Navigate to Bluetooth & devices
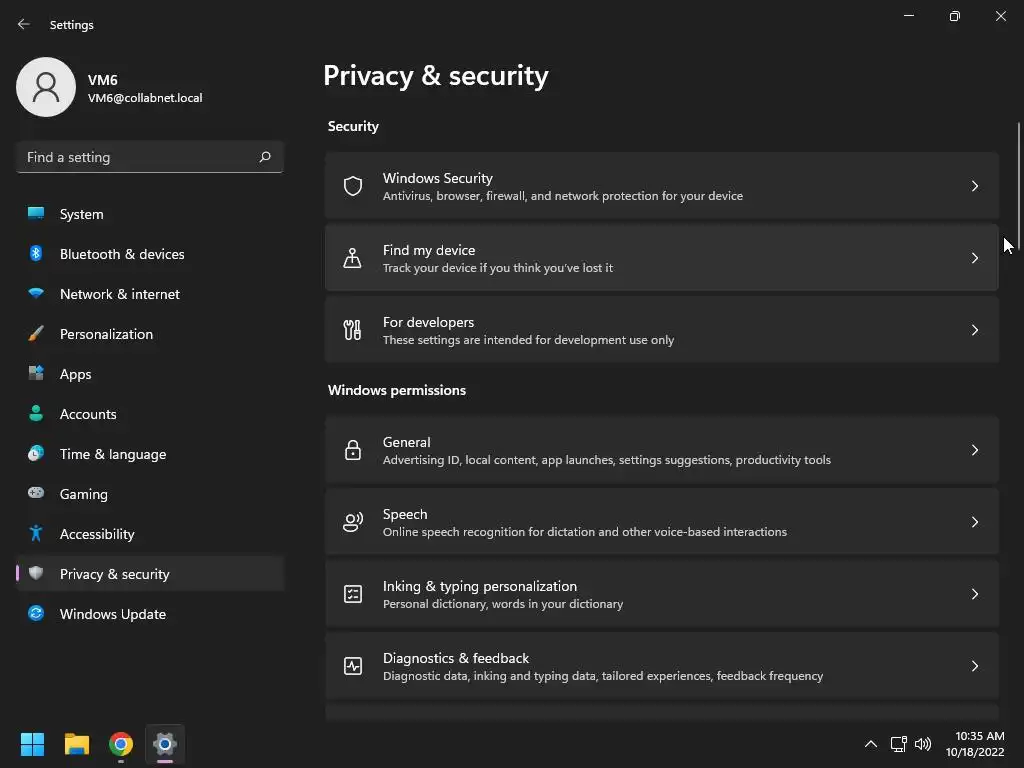Screen dimensions: 1024x768 [x=122, y=254]
